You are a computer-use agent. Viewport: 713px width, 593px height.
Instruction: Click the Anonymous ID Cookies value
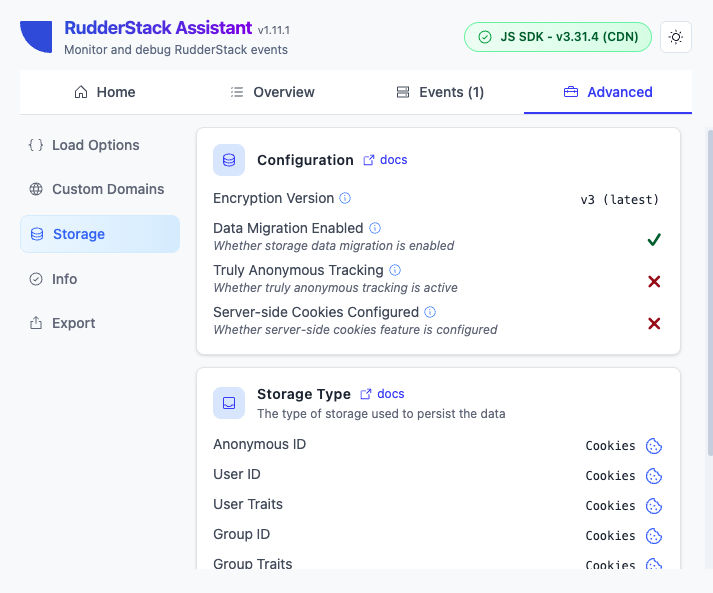point(610,446)
